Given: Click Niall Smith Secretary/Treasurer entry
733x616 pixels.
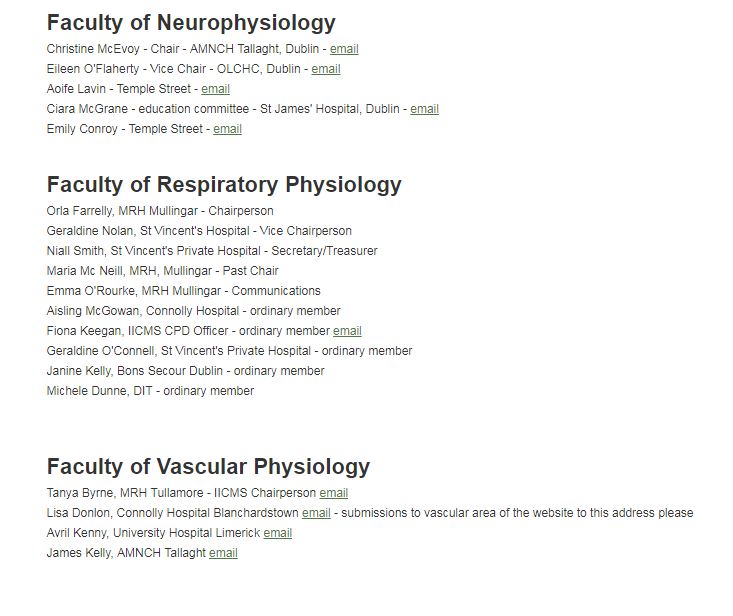Looking at the screenshot, I should point(212,251).
